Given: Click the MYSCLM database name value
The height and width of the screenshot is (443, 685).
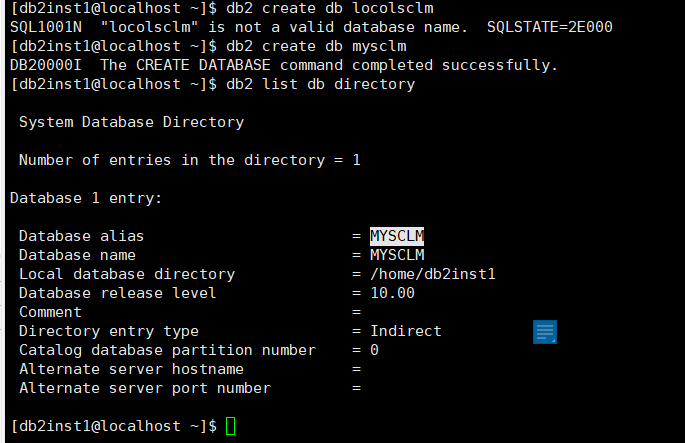Looking at the screenshot, I should (x=397, y=255).
